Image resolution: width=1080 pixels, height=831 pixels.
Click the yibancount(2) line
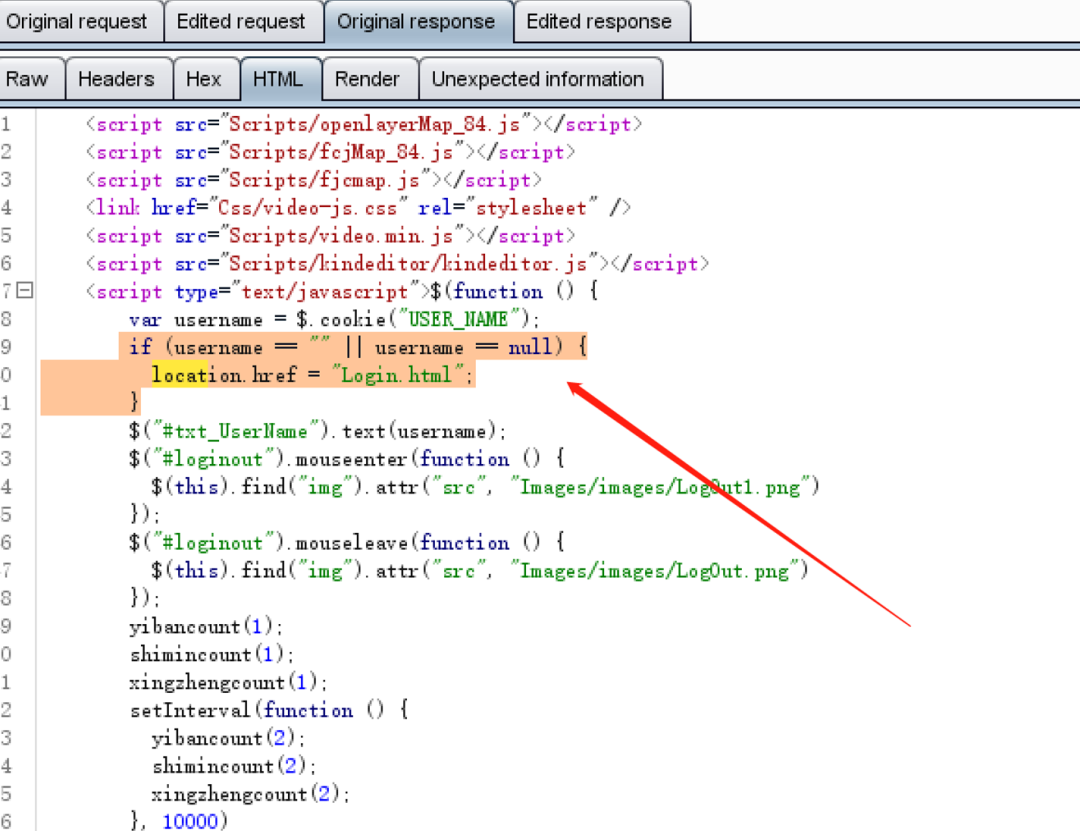click(228, 737)
